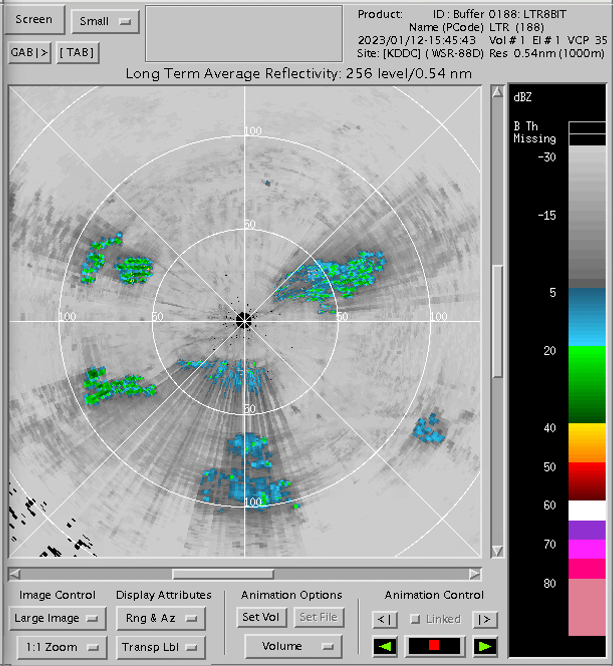
Task: Click the timestamp '2023/01/12-15:45:43'
Action: click(417, 40)
